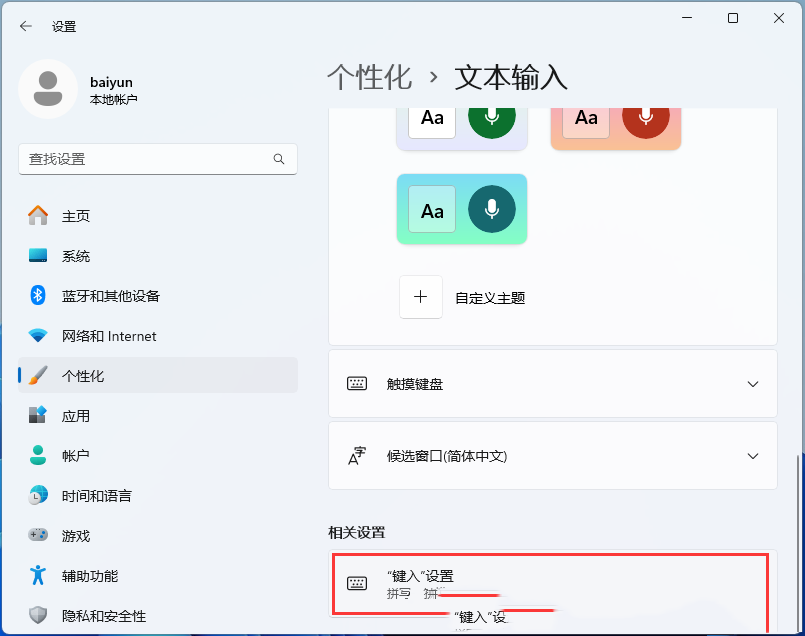
Task: Select the teal microphone theme thumbnail
Action: (462, 209)
